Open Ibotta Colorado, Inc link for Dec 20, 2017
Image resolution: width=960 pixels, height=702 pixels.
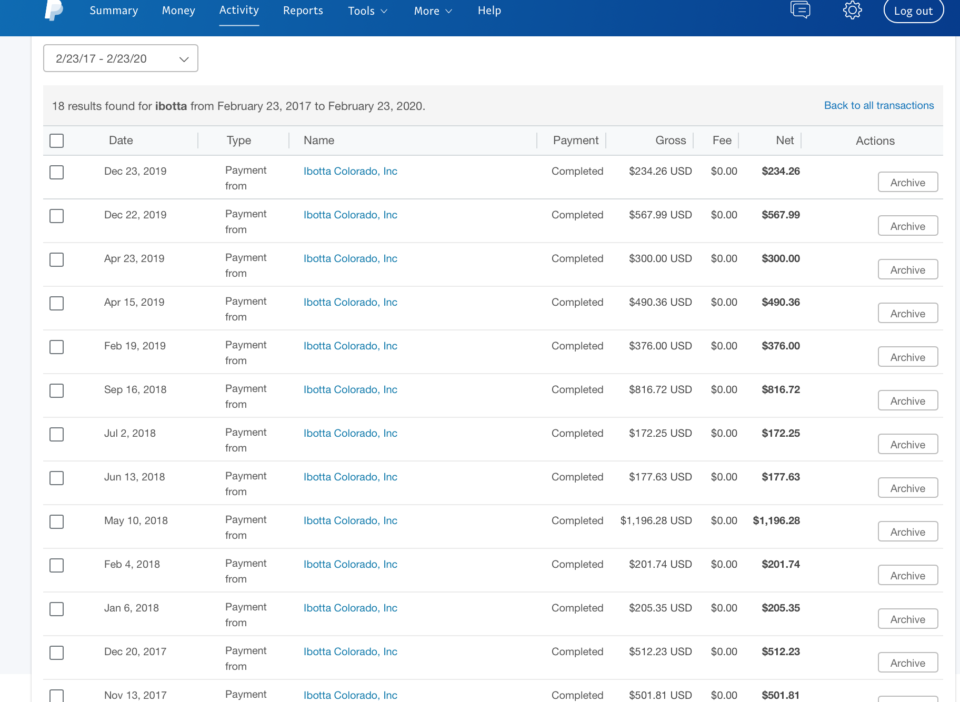coord(350,651)
